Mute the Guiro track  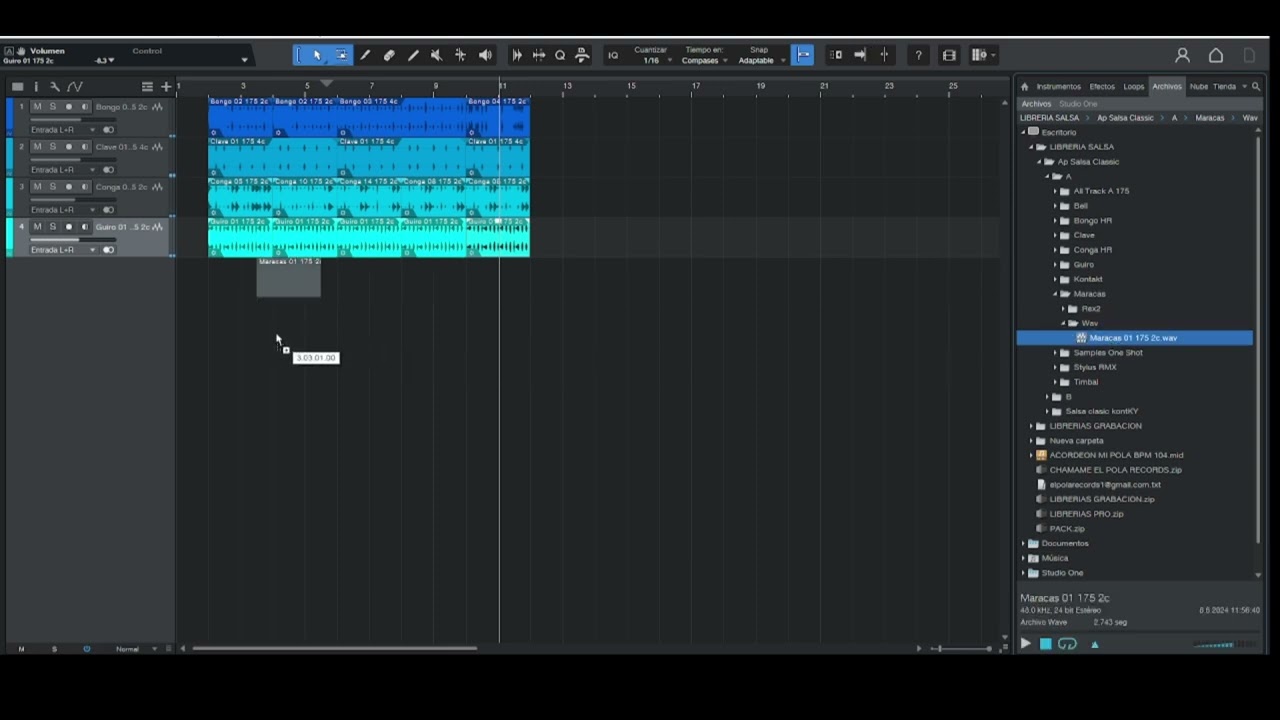pyautogui.click(x=37, y=227)
